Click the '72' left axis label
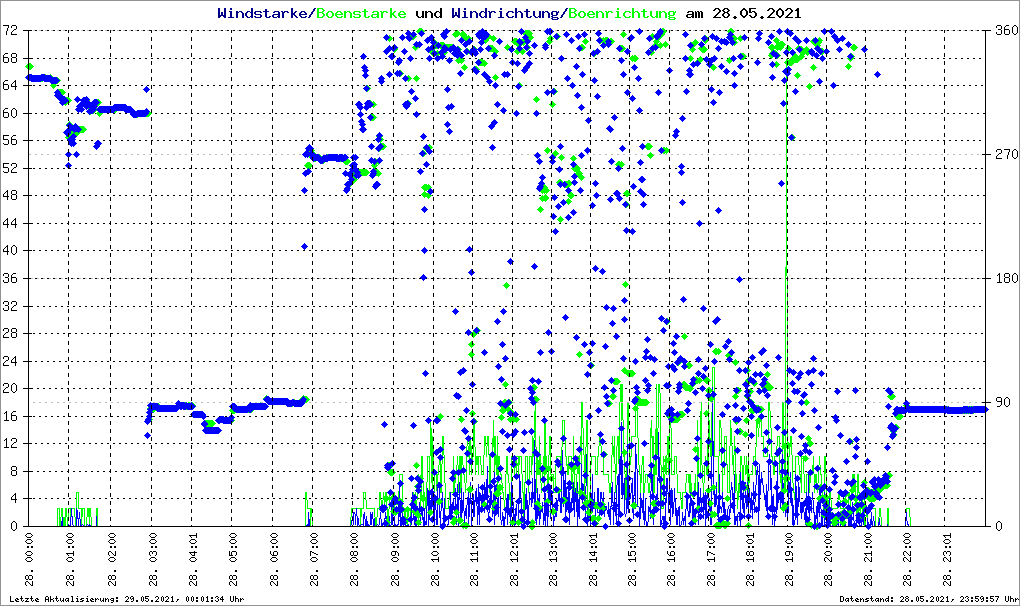The width and height of the screenshot is (1020, 606). tap(12, 31)
